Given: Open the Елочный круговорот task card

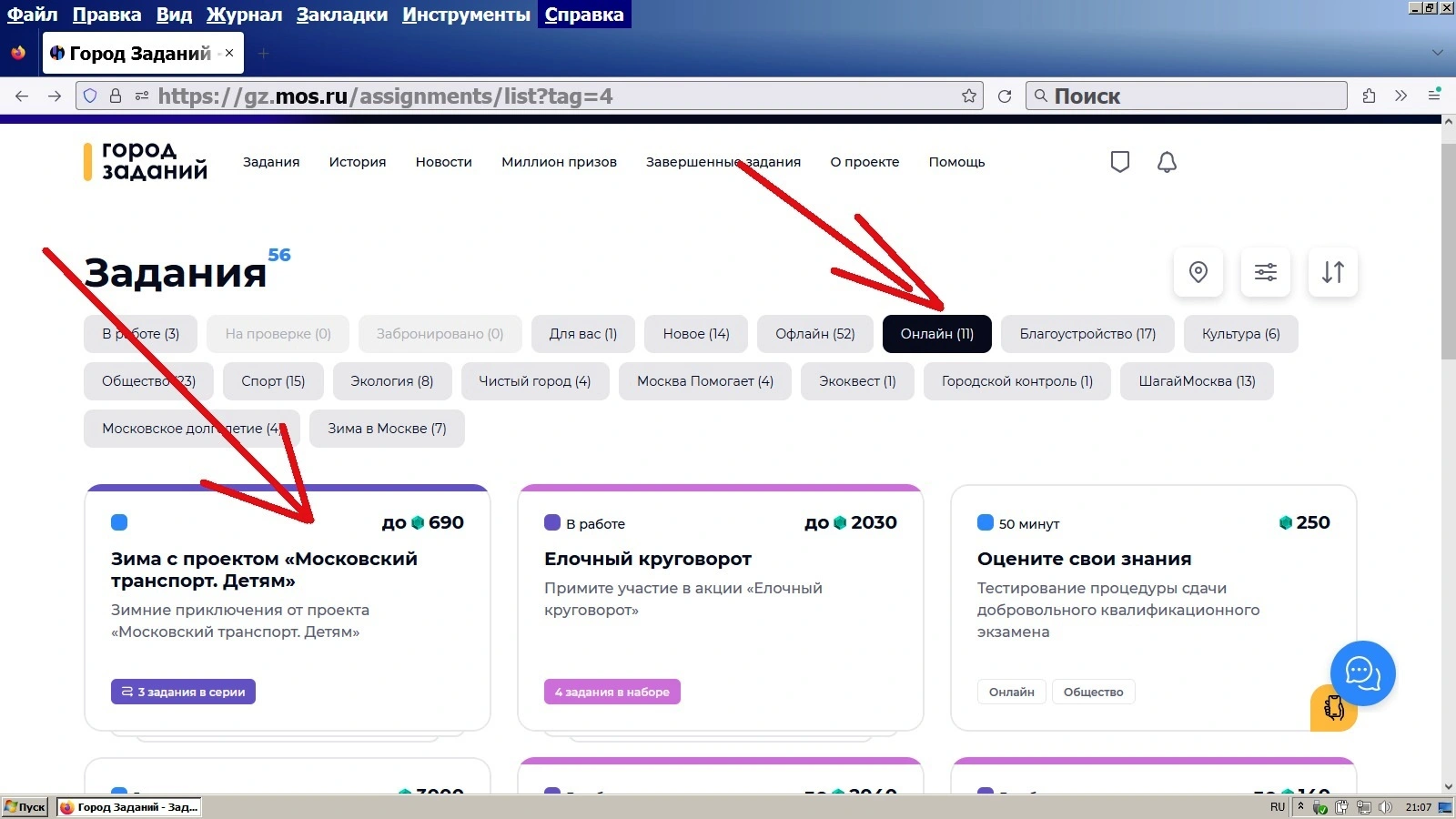Looking at the screenshot, I should click(720, 608).
